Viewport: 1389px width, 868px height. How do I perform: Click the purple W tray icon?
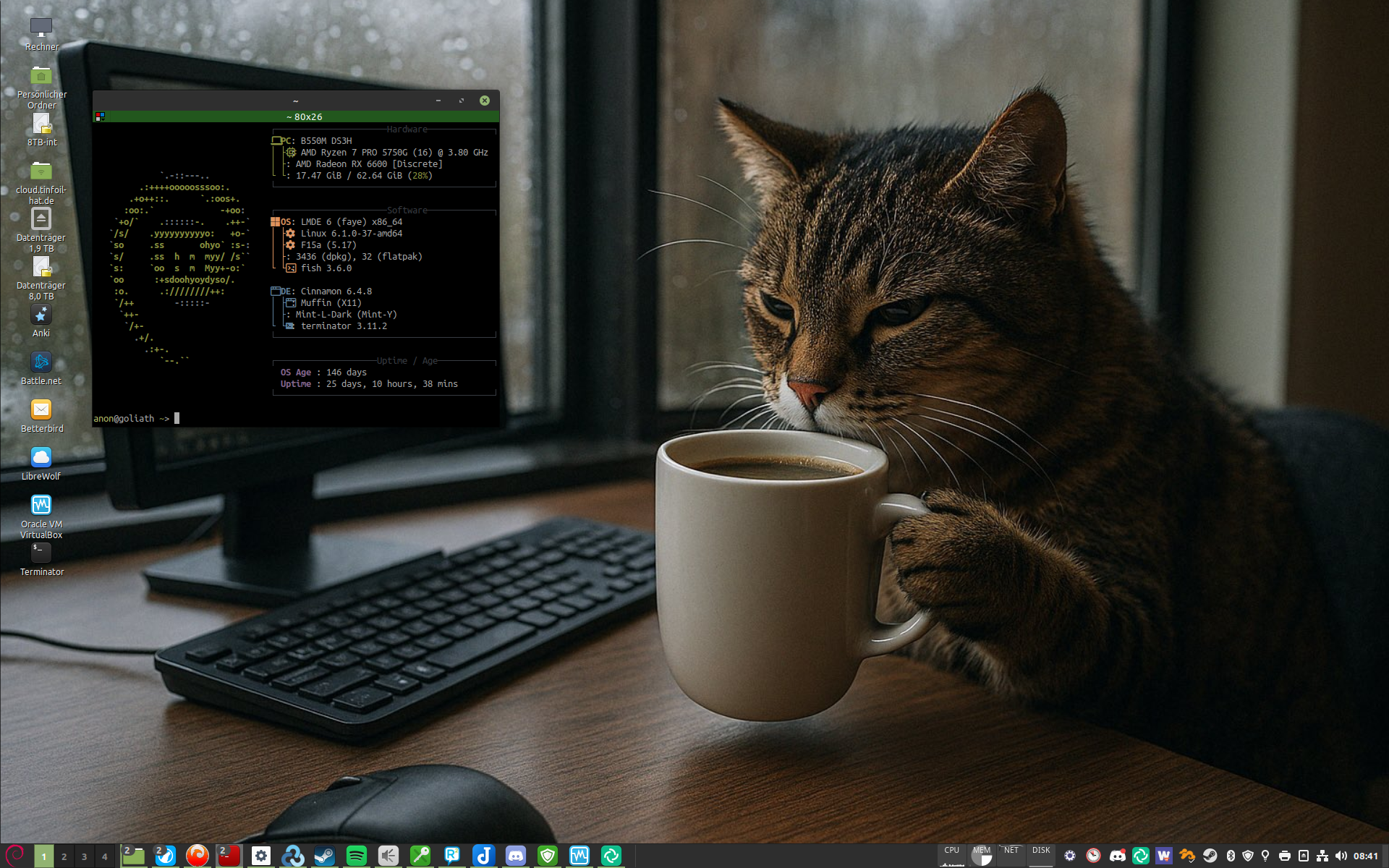[x=1163, y=856]
